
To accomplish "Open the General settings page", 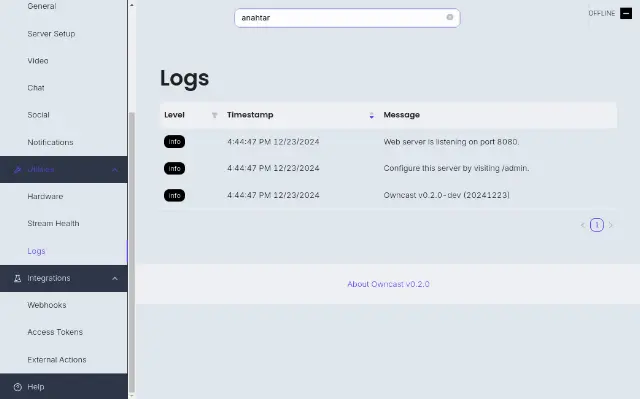I will tap(42, 6).
